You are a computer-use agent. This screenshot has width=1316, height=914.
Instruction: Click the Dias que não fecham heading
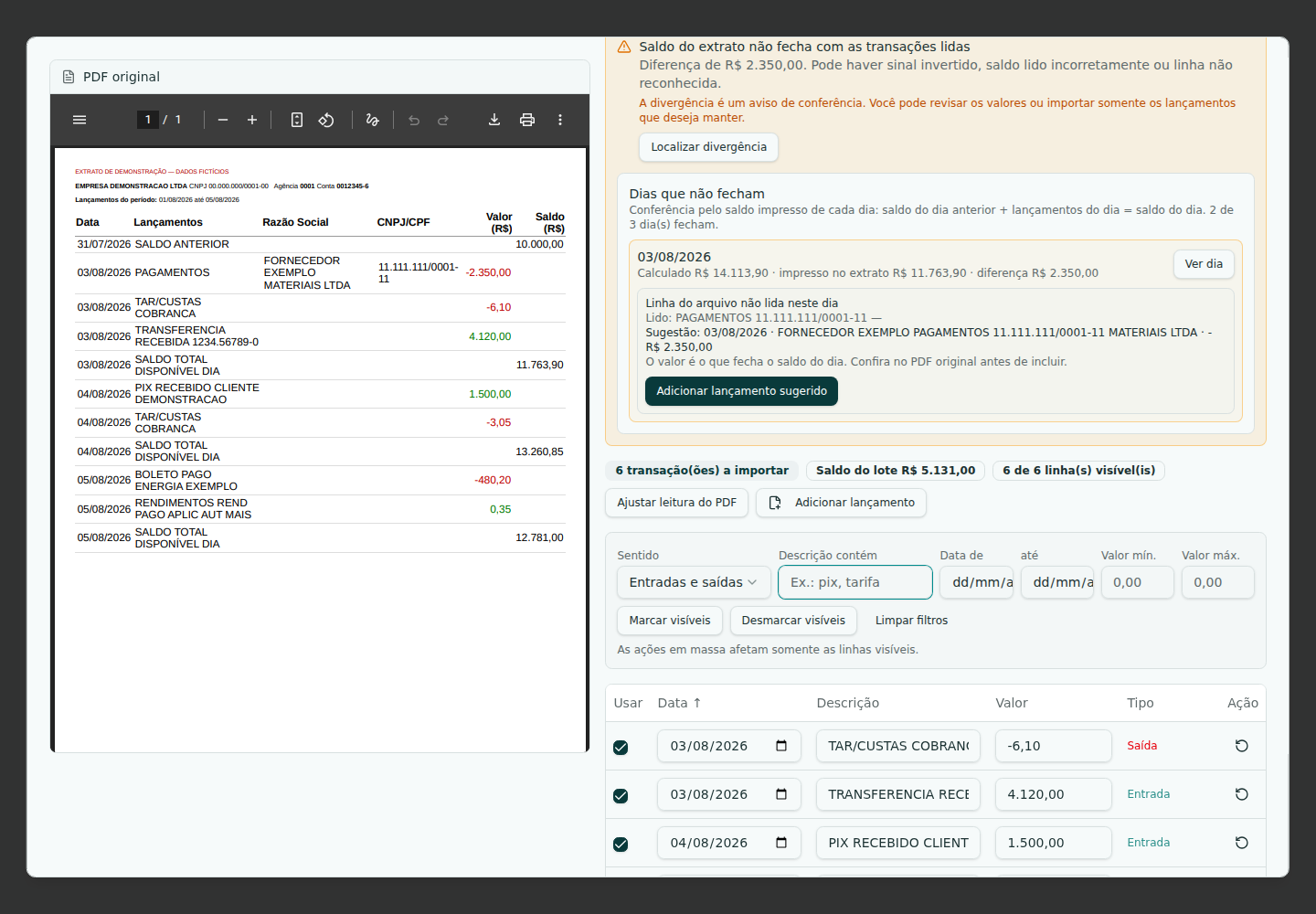point(696,194)
